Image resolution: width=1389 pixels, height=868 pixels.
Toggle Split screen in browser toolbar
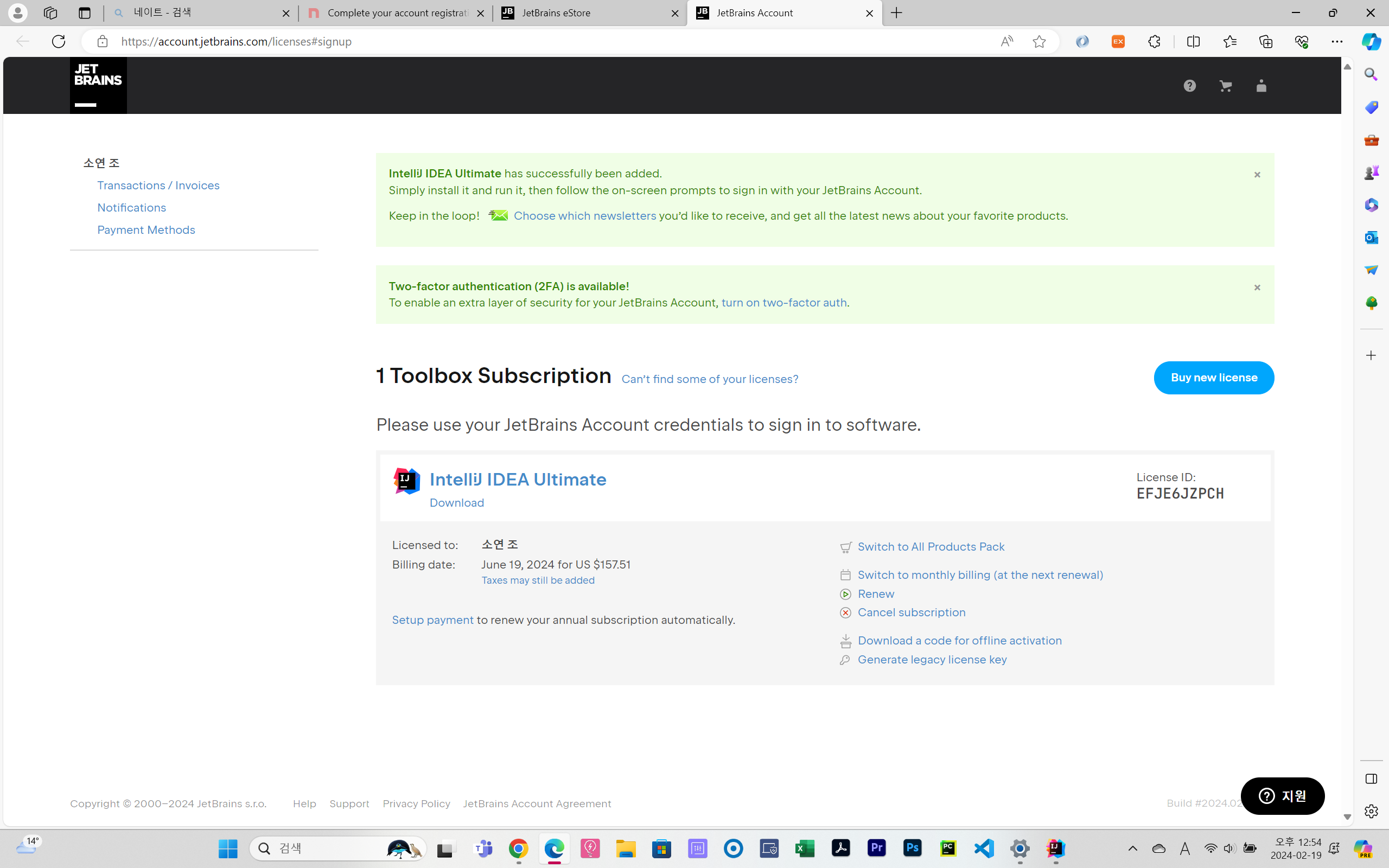click(x=1193, y=41)
